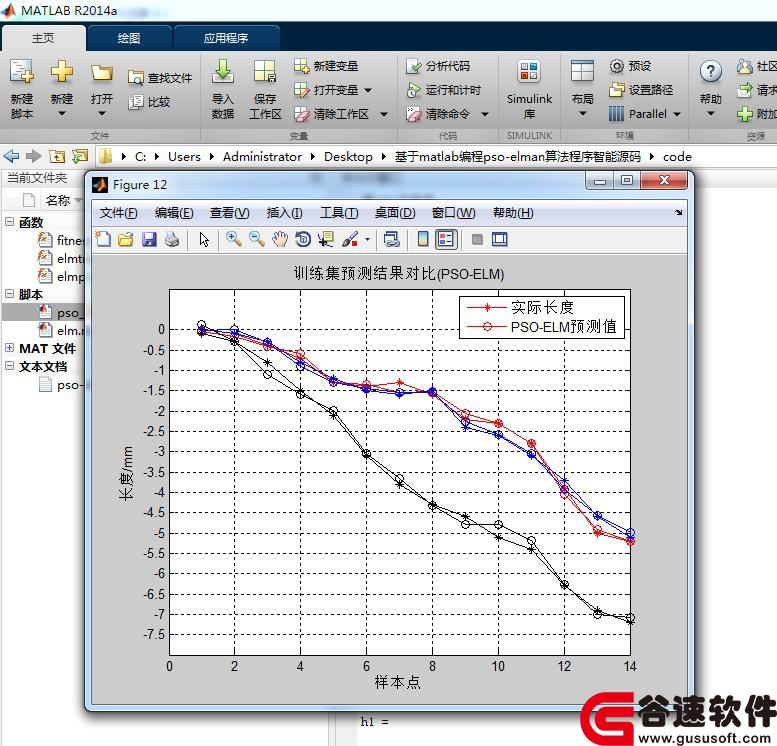Image resolution: width=777 pixels, height=746 pixels.
Task: Click the New Figure icon in the figure toolbar
Action: tap(103, 239)
